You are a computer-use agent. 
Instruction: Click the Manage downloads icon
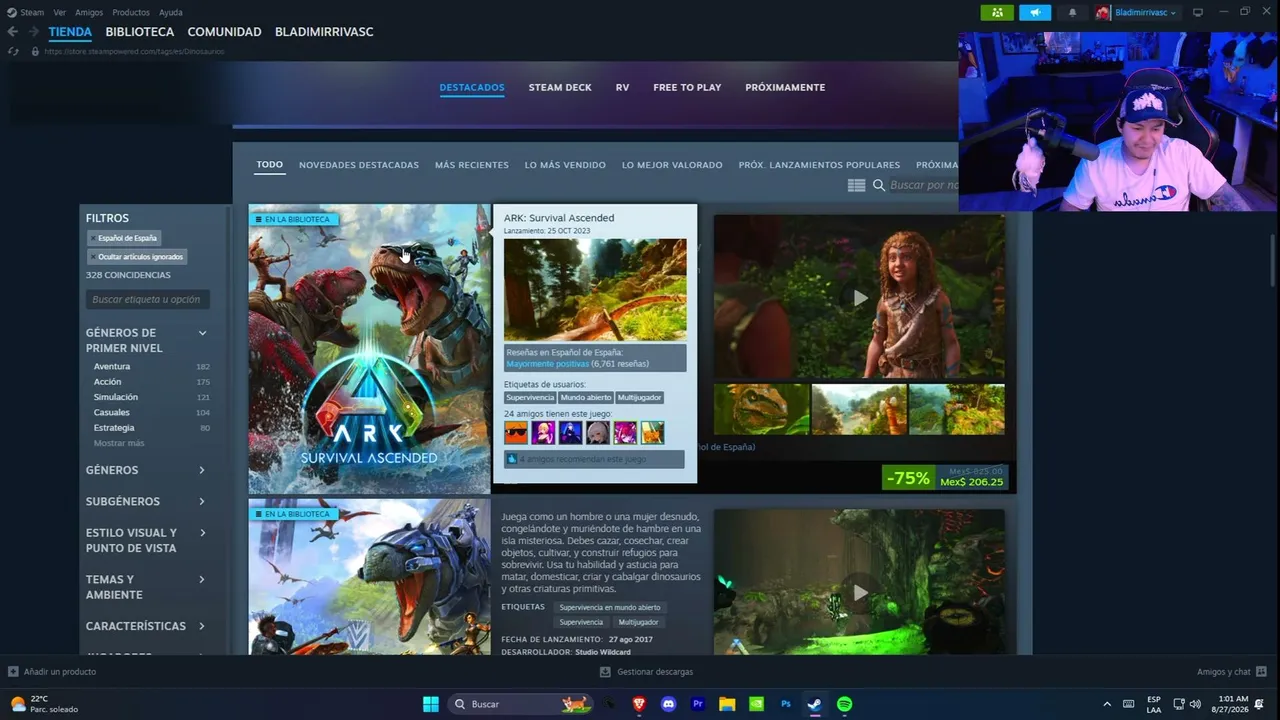605,672
